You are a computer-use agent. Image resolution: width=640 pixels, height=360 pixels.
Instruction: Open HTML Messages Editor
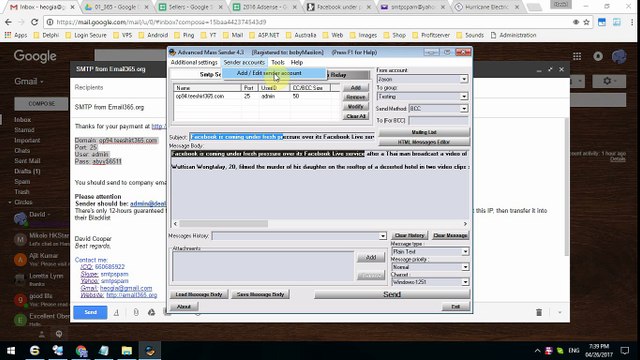pos(424,142)
